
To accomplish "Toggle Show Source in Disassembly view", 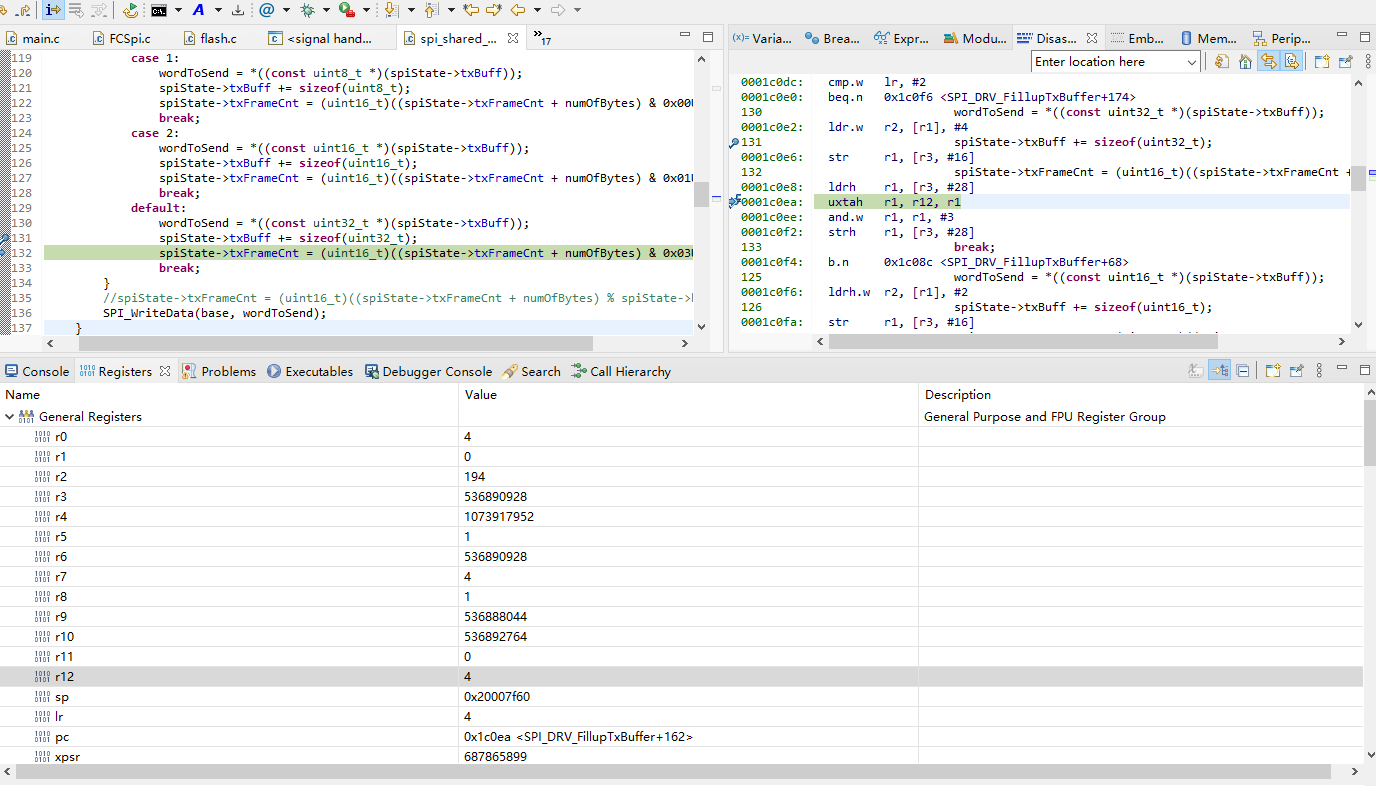I will point(1291,62).
